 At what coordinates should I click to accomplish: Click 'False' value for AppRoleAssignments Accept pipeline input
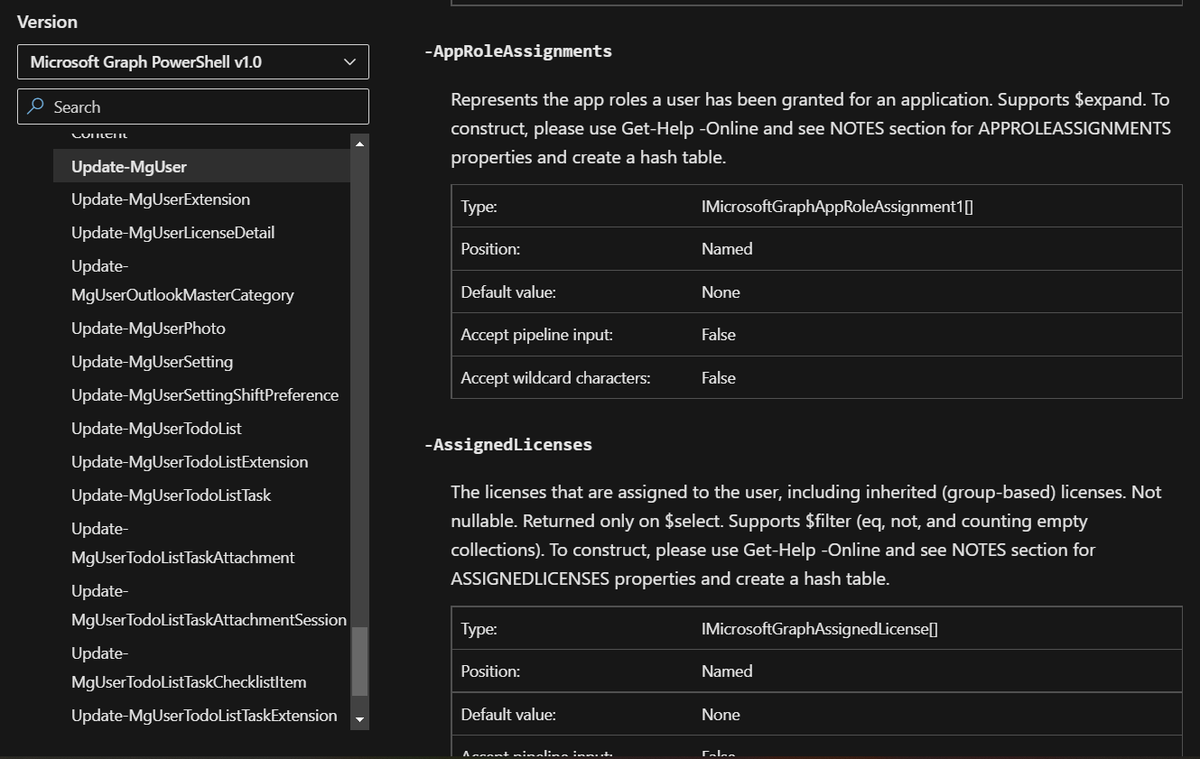point(718,335)
